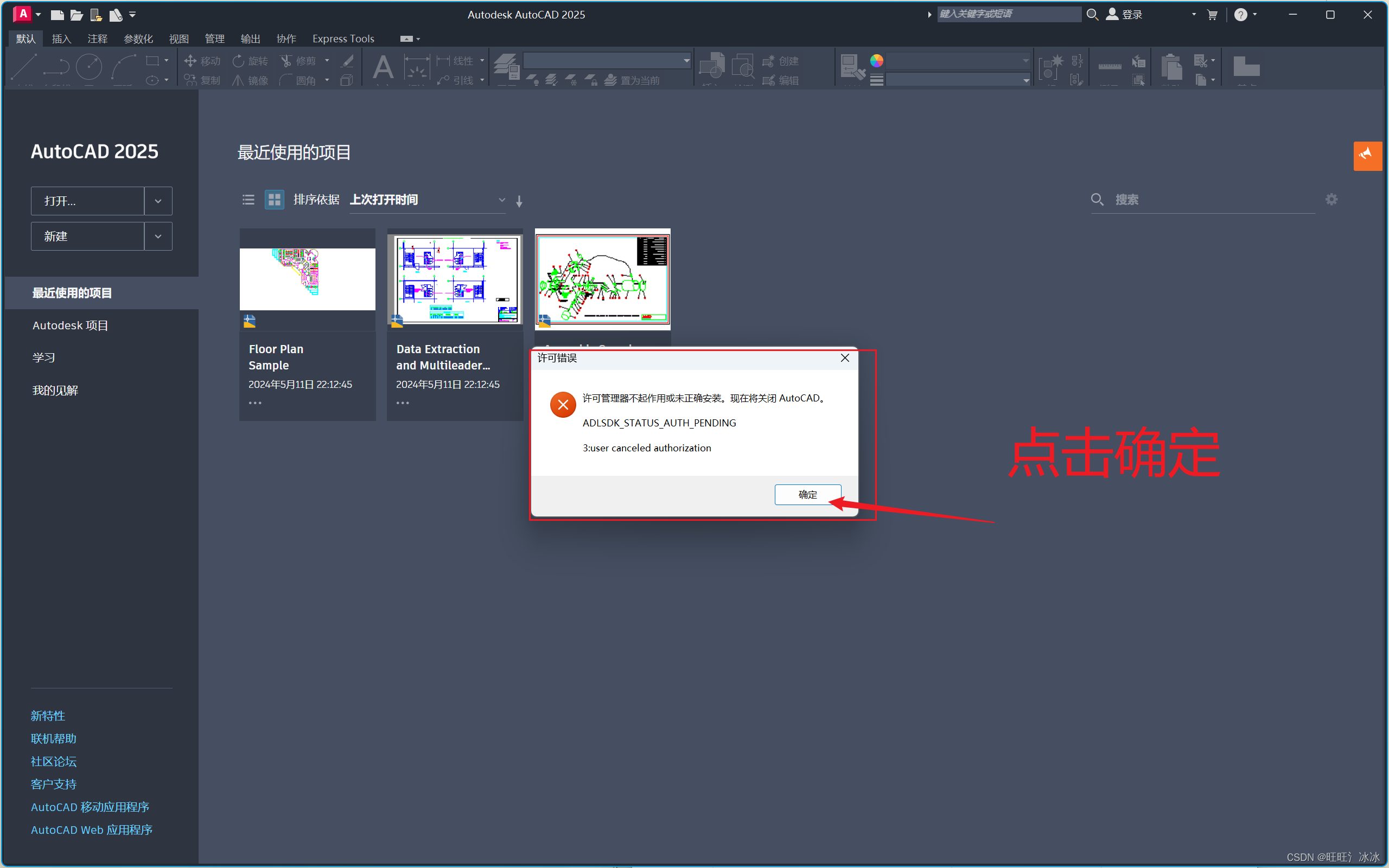This screenshot has width=1389, height=868.
Task: Switch recent projects to grid view
Action: click(x=275, y=200)
